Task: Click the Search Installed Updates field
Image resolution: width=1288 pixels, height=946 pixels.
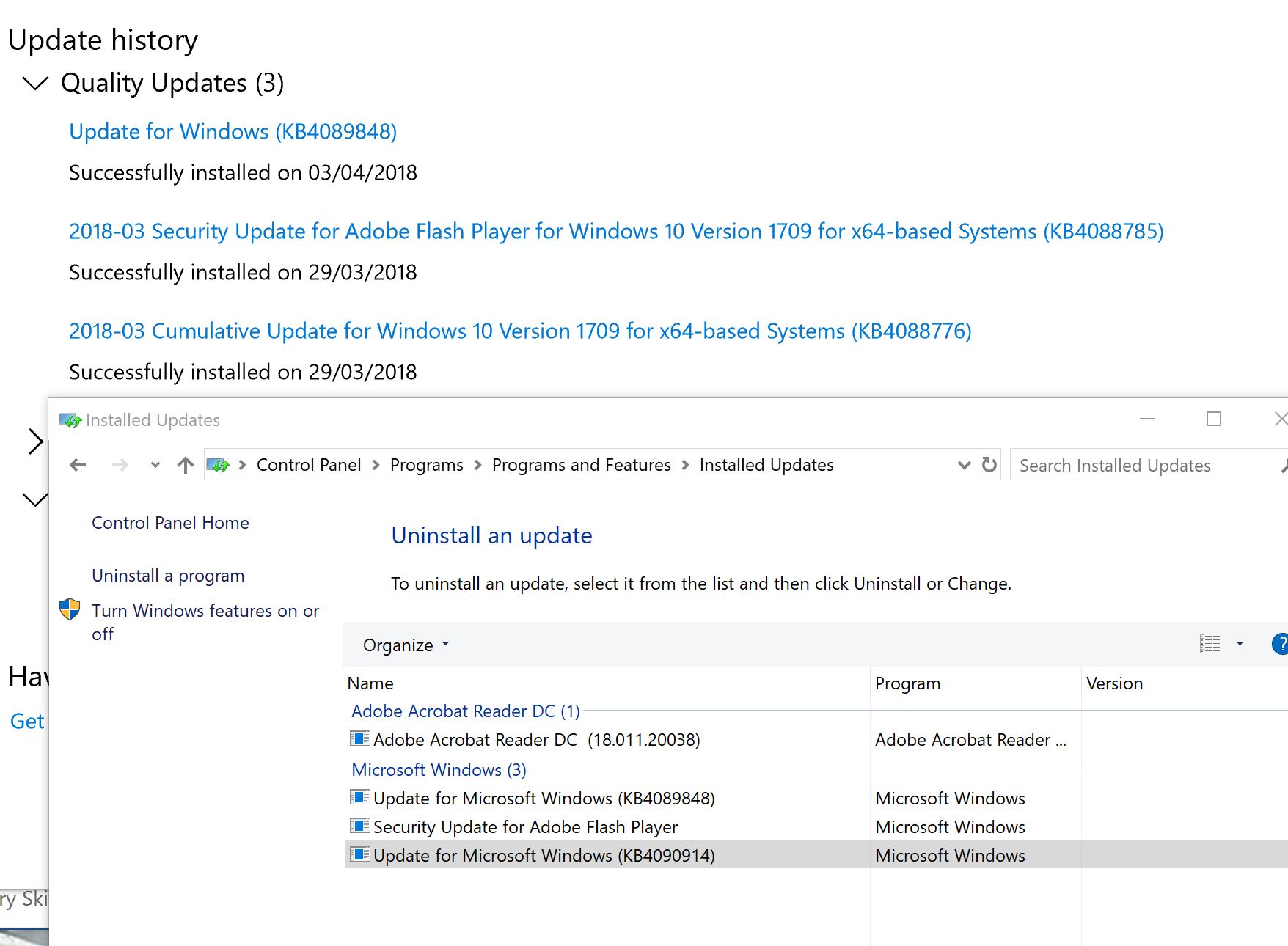Action: click(x=1149, y=465)
